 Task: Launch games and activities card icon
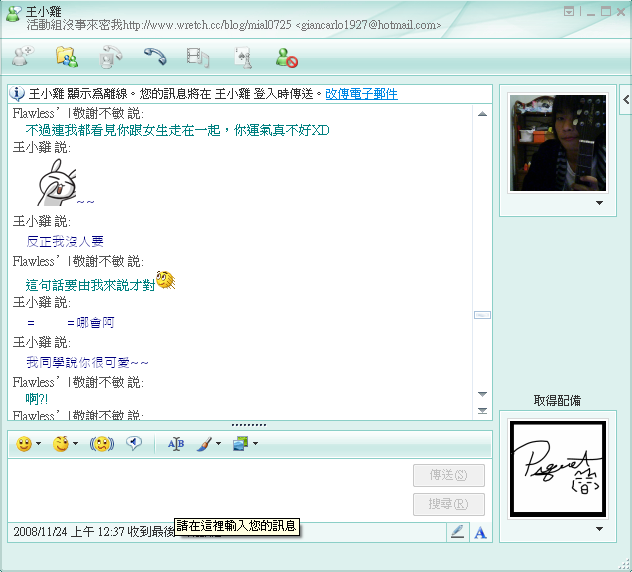tap(243, 57)
